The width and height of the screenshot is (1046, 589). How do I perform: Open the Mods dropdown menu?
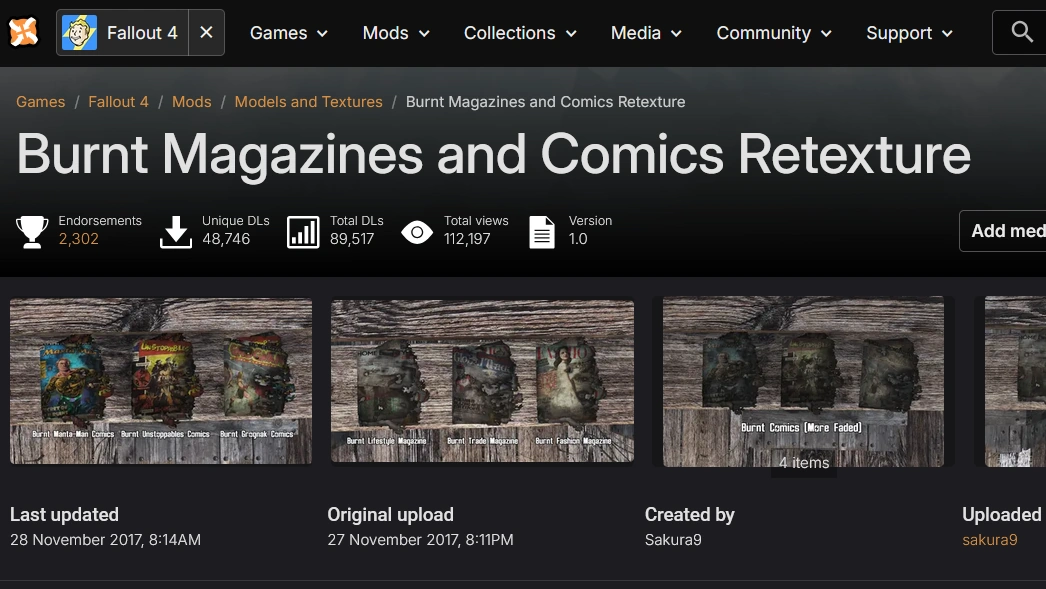pyautogui.click(x=396, y=33)
